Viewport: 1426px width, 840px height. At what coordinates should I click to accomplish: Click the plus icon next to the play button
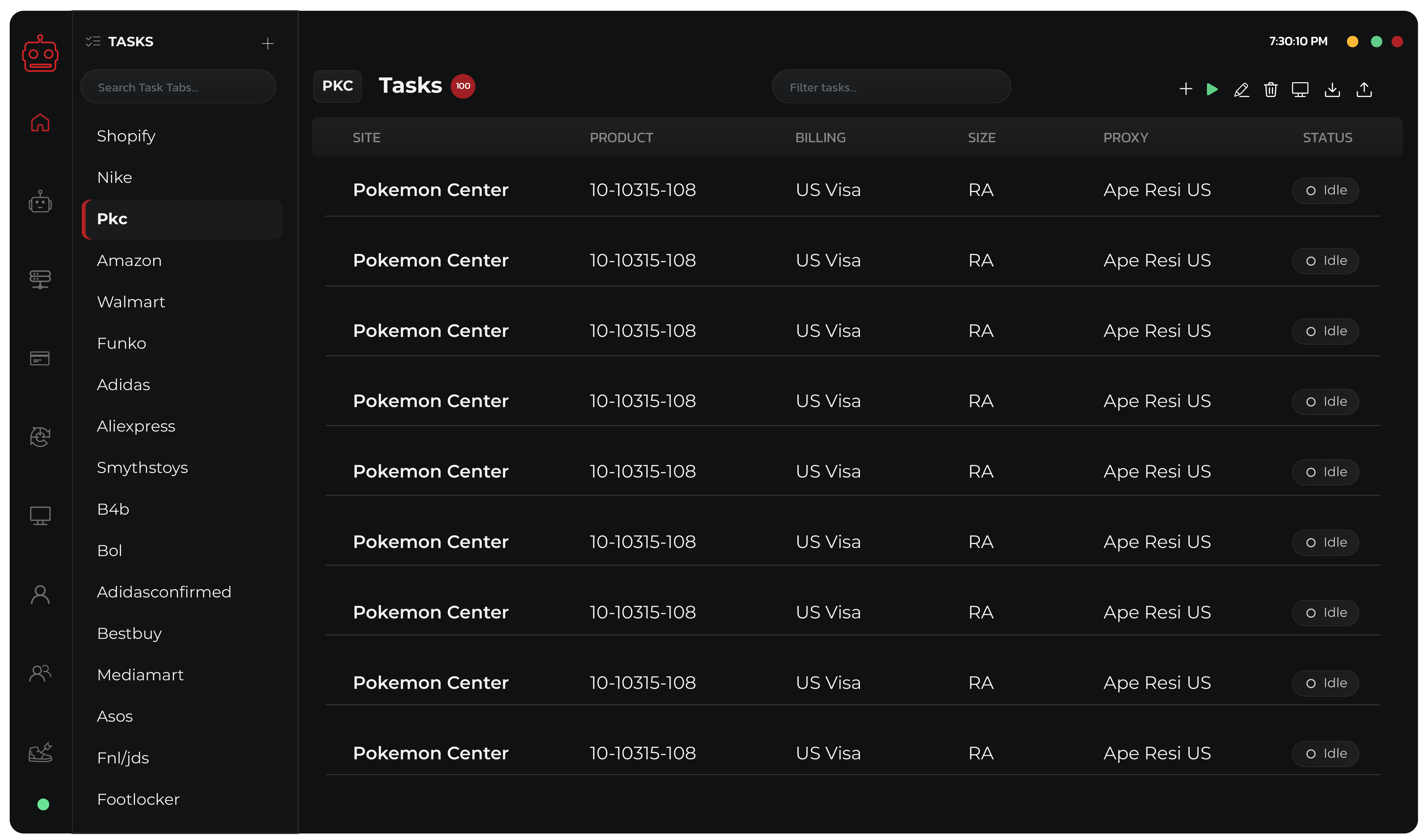click(1185, 89)
